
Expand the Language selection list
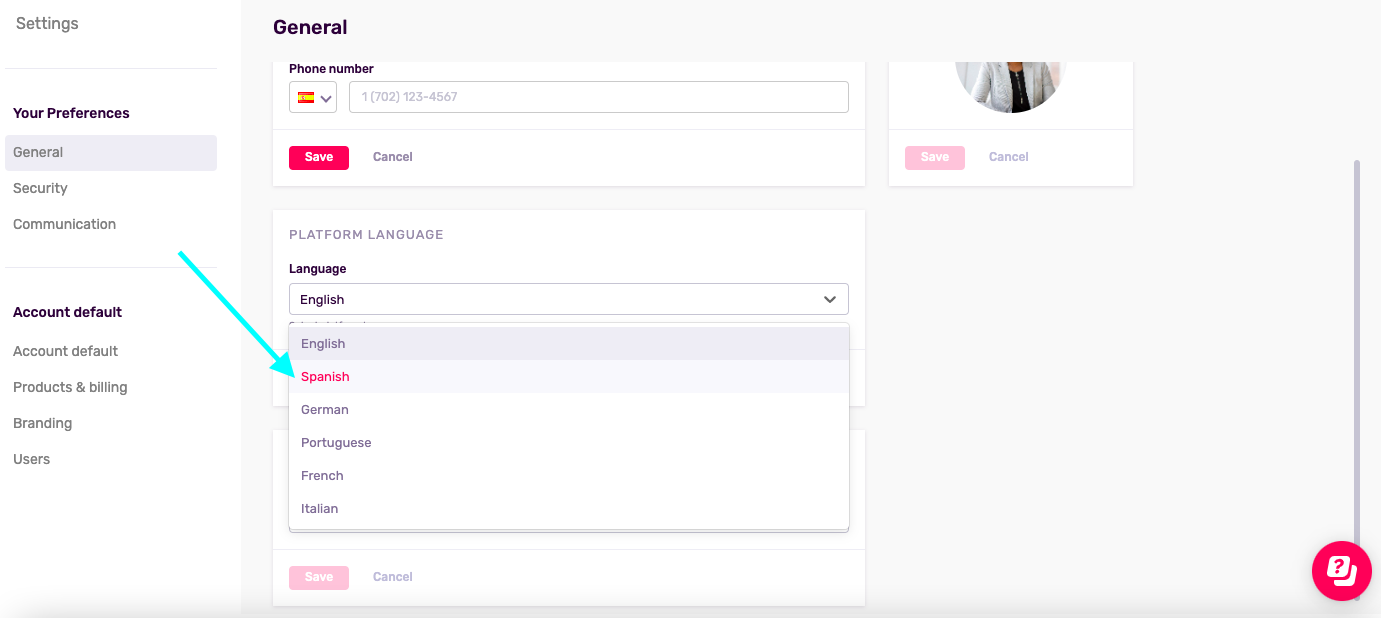point(569,299)
